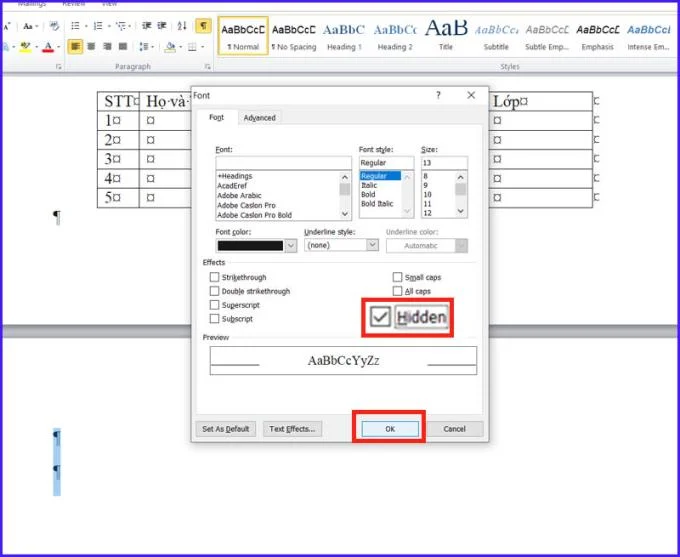
Task: Click the Text Effects button
Action: 292,429
